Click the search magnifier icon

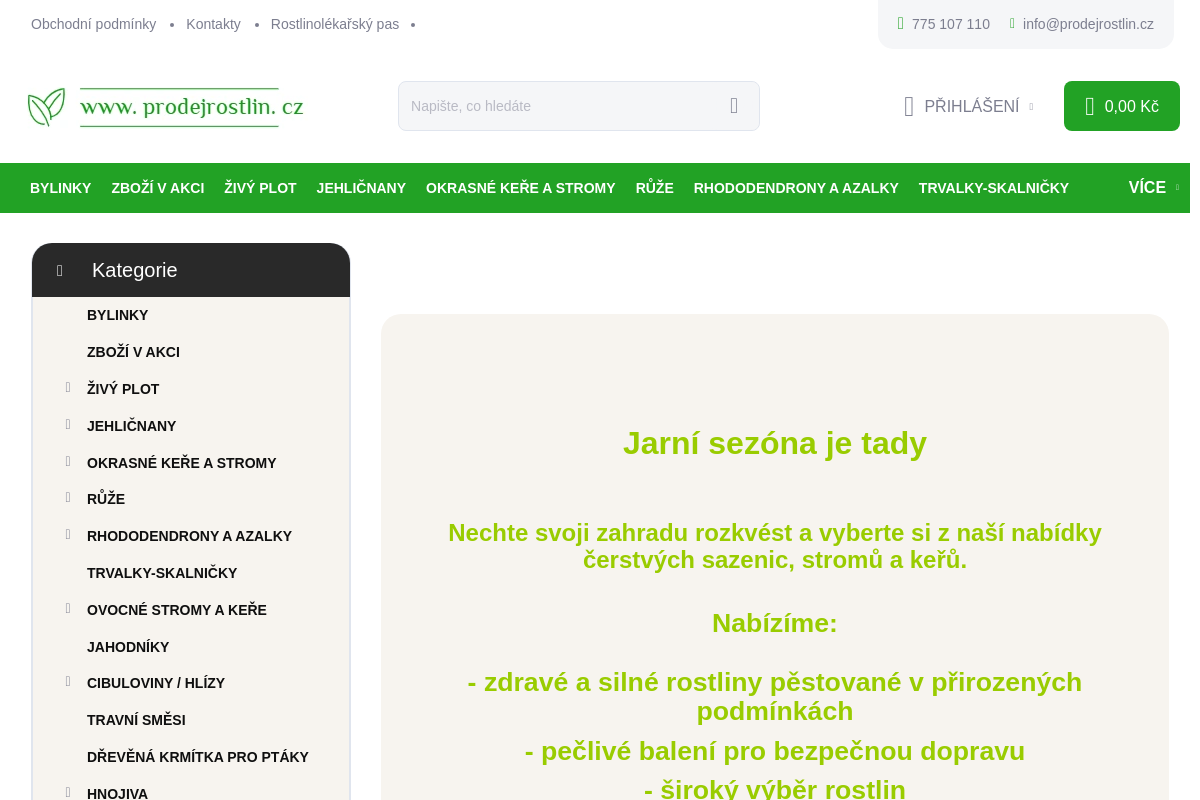pos(733,105)
